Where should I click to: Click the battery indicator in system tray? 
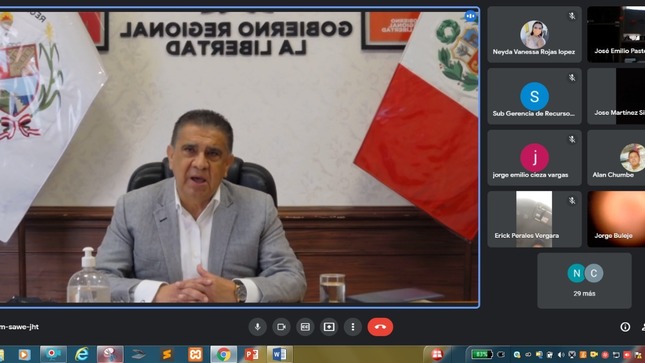pyautogui.click(x=481, y=354)
